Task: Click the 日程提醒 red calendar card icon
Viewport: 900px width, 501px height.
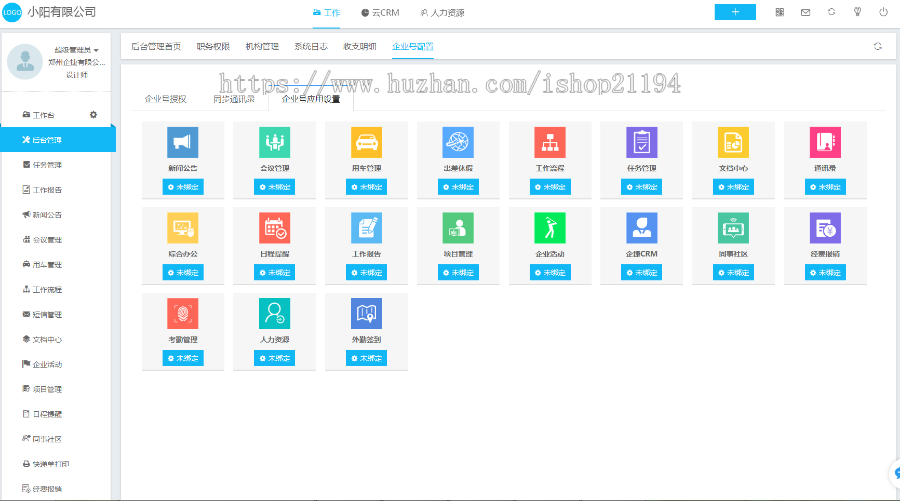Action: pos(274,228)
